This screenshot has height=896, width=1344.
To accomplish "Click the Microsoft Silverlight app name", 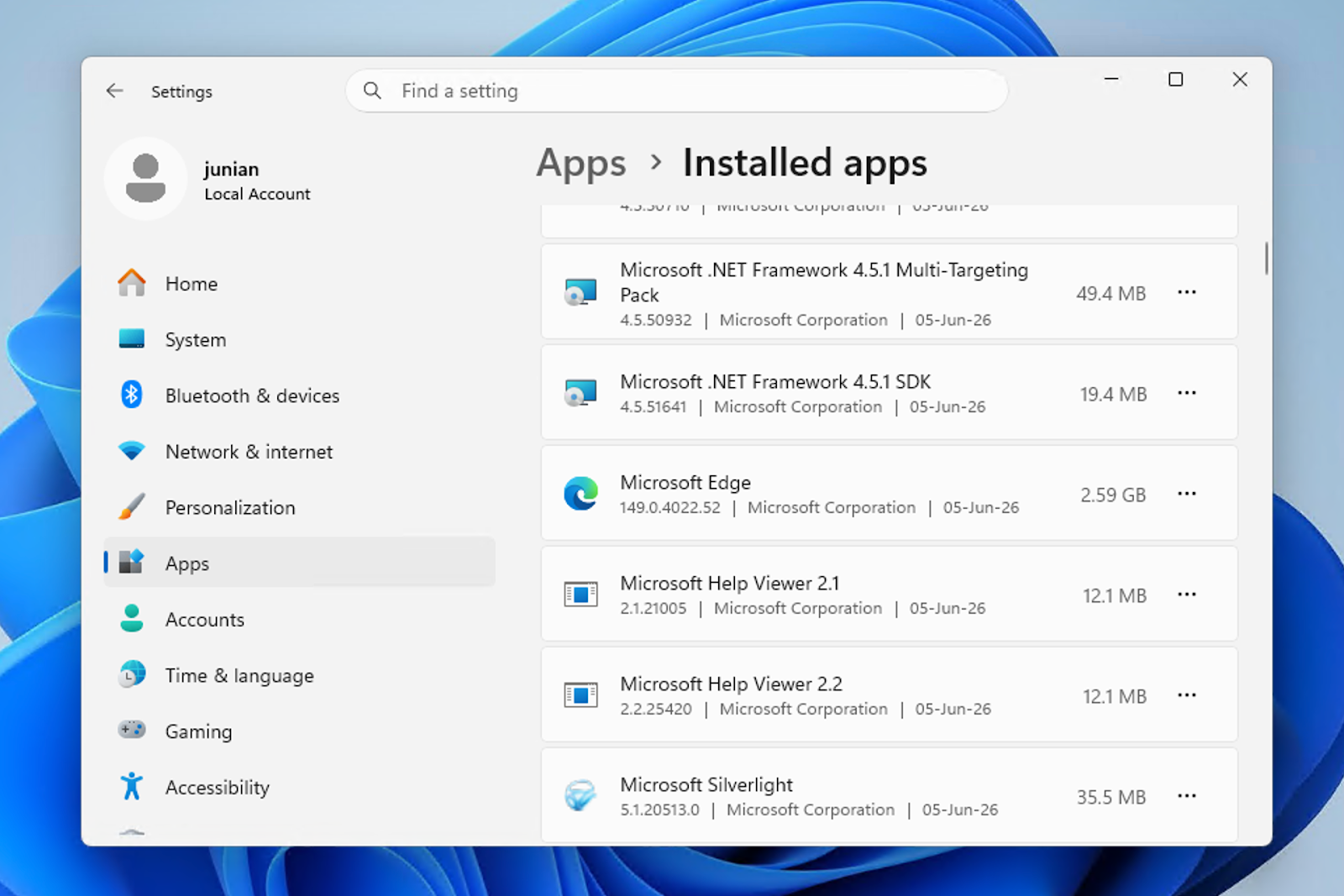I will pyautogui.click(x=706, y=785).
